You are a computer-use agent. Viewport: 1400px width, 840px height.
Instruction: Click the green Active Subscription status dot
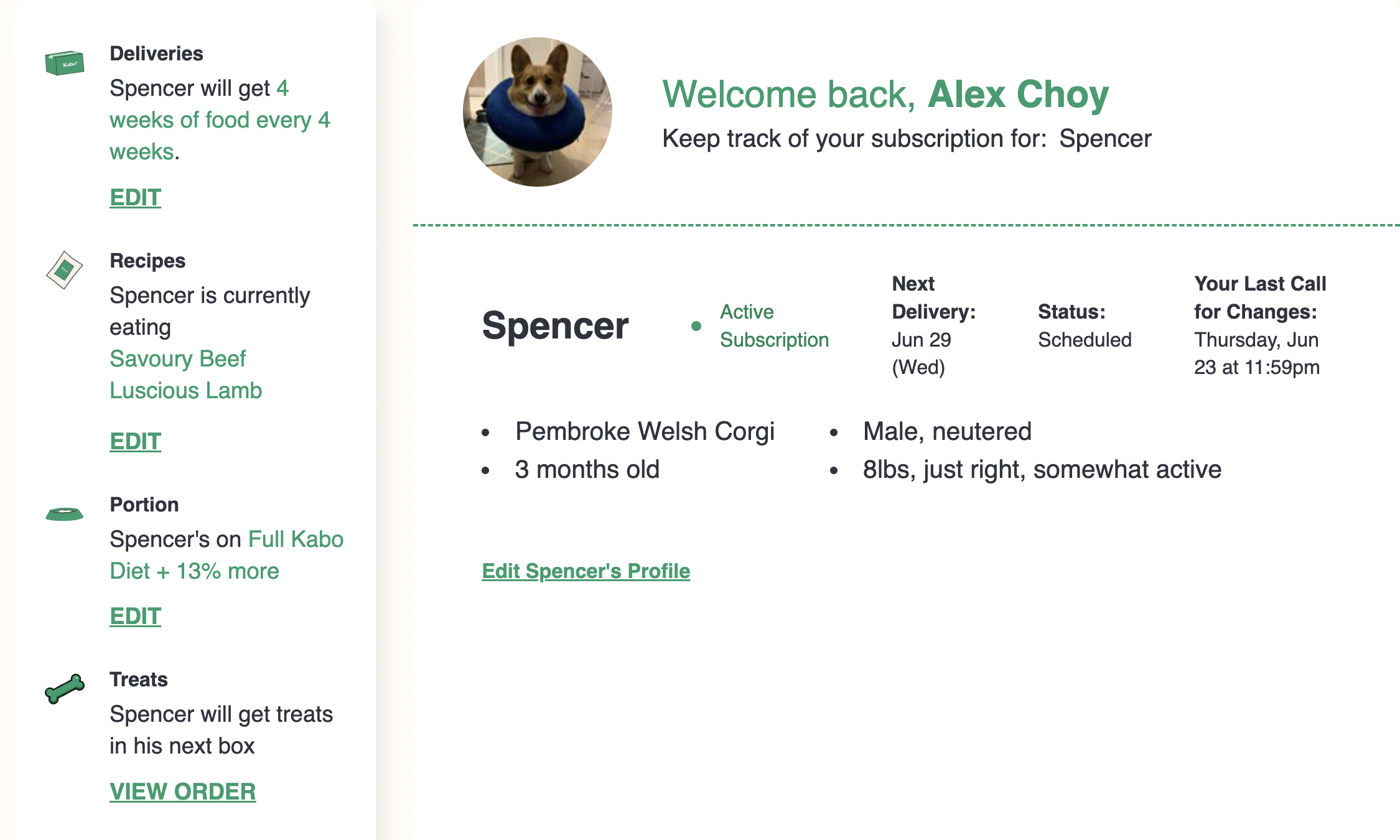(696, 326)
